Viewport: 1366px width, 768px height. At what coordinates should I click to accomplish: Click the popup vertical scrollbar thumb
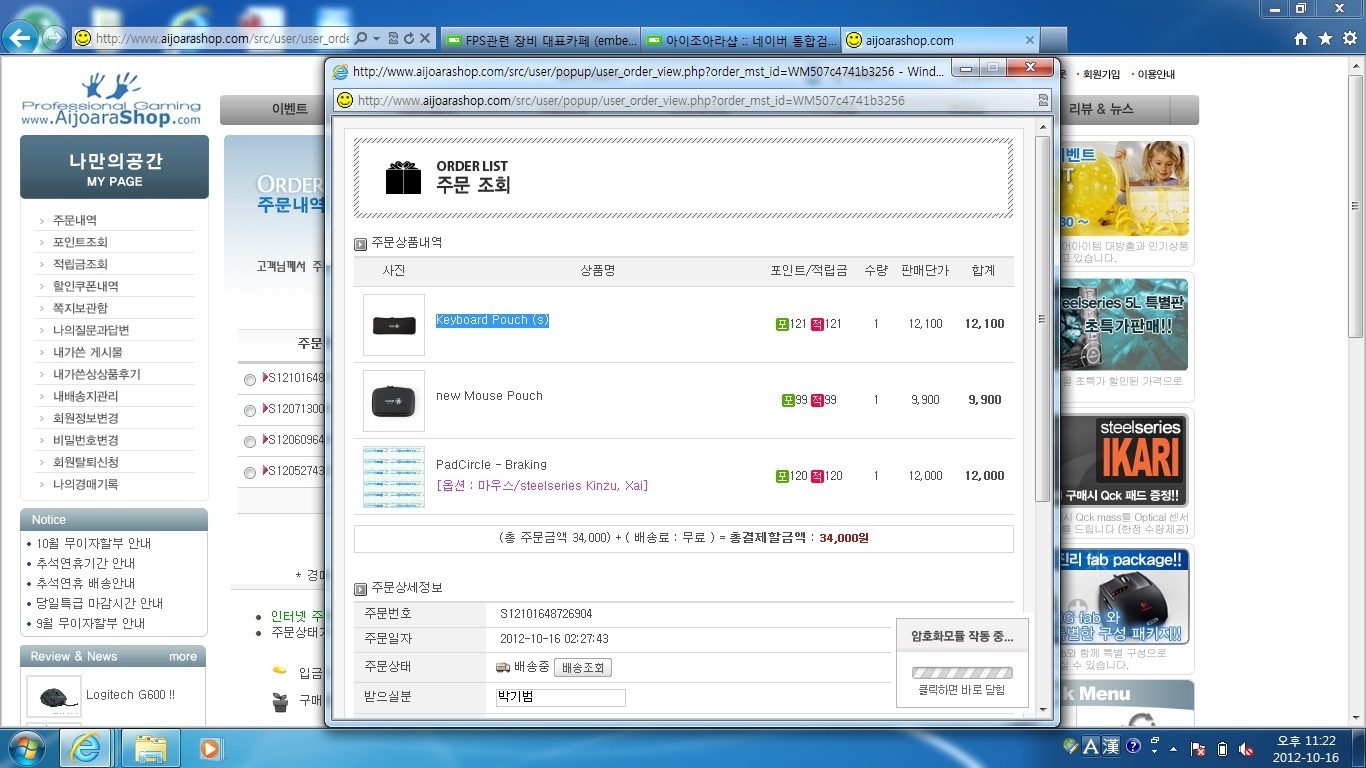[x=1042, y=319]
